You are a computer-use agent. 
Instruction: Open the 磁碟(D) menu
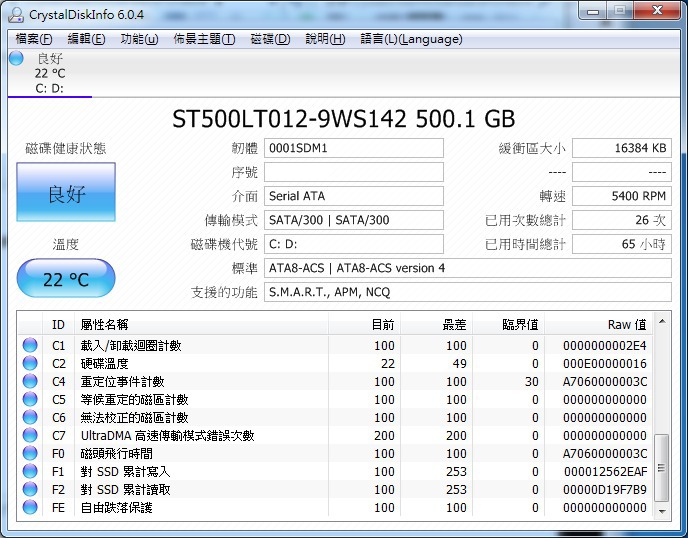pyautogui.click(x=270, y=39)
